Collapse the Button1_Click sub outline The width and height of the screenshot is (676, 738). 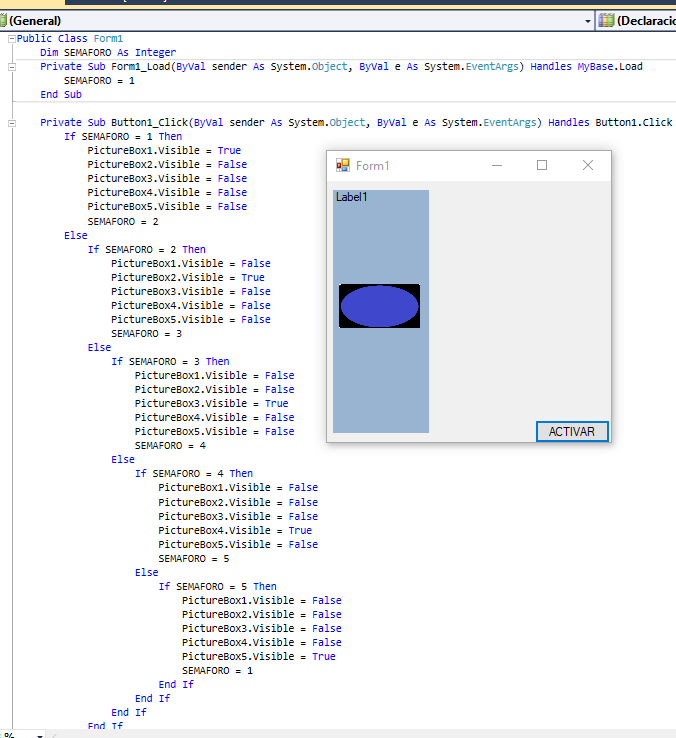click(12, 123)
